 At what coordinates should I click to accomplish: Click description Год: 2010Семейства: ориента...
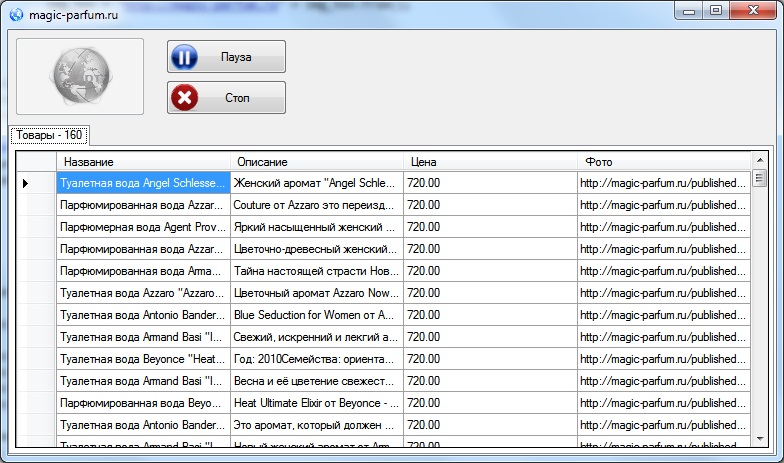316,359
